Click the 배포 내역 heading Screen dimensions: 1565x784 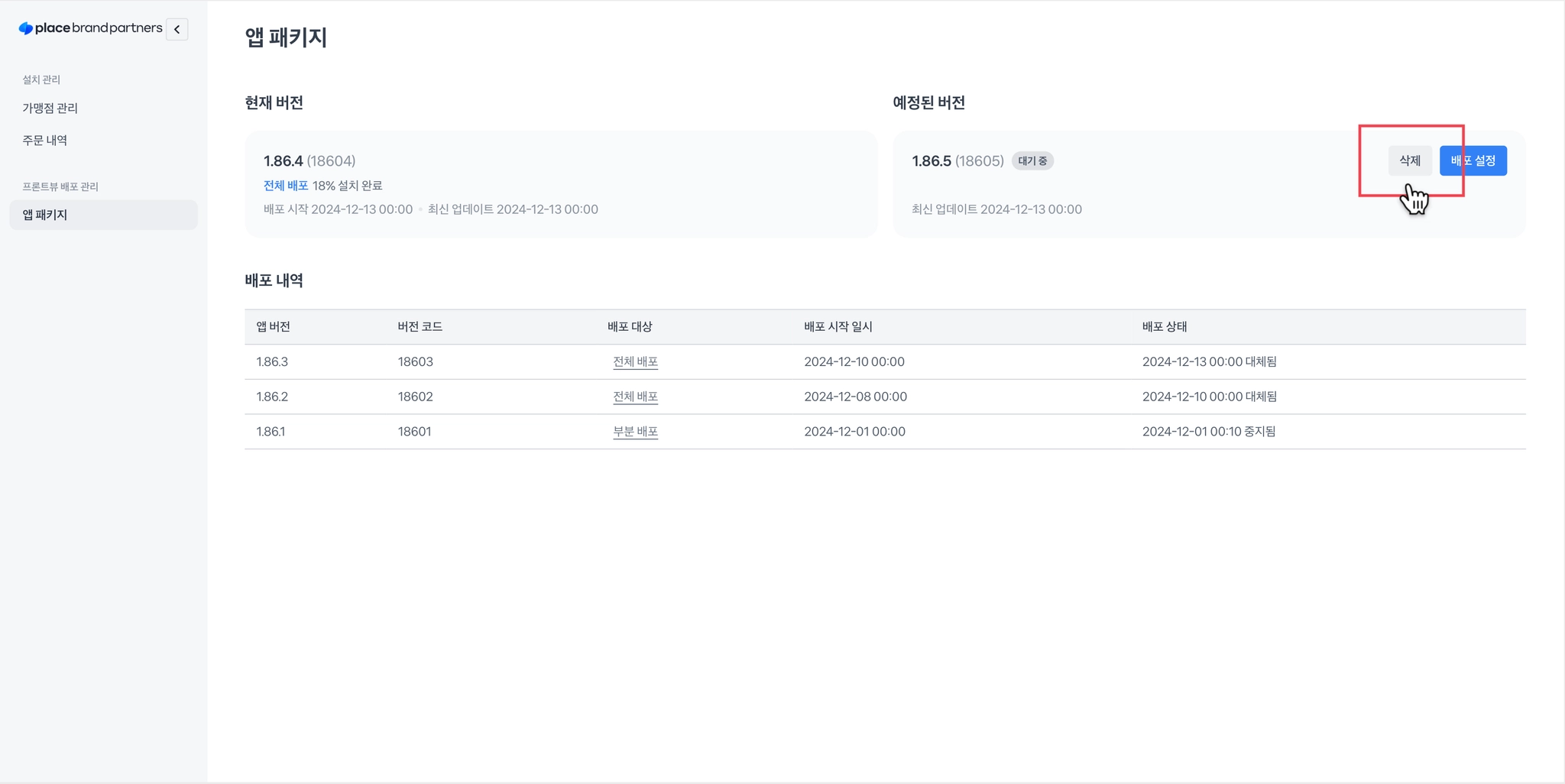coord(274,280)
